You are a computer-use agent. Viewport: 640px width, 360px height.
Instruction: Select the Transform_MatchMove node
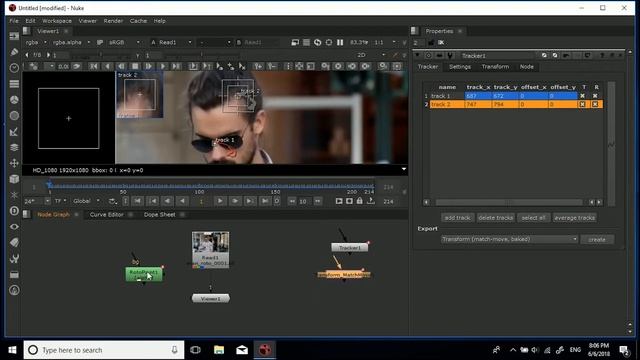pyautogui.click(x=344, y=275)
